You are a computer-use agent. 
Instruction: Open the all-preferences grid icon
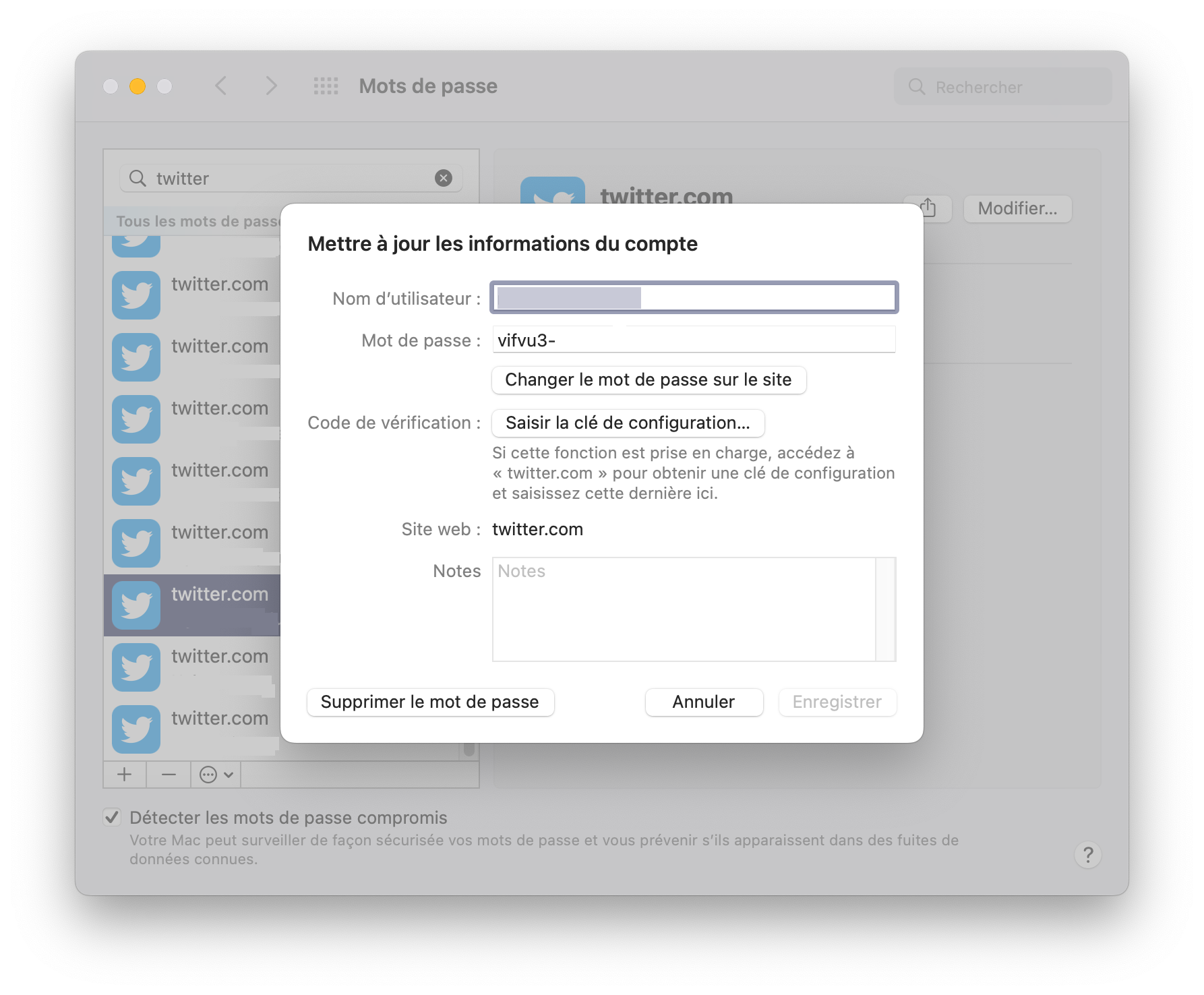tap(326, 86)
